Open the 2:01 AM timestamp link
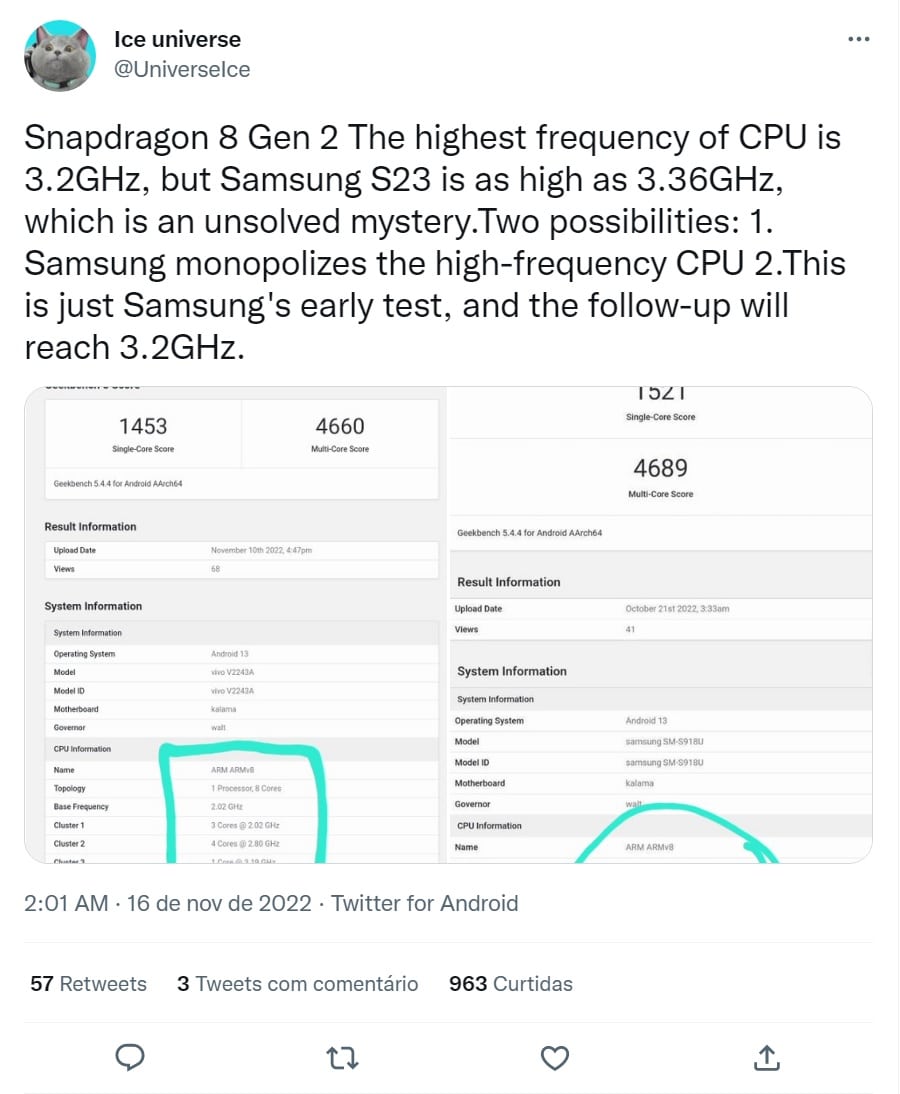900x1094 pixels. (66, 904)
